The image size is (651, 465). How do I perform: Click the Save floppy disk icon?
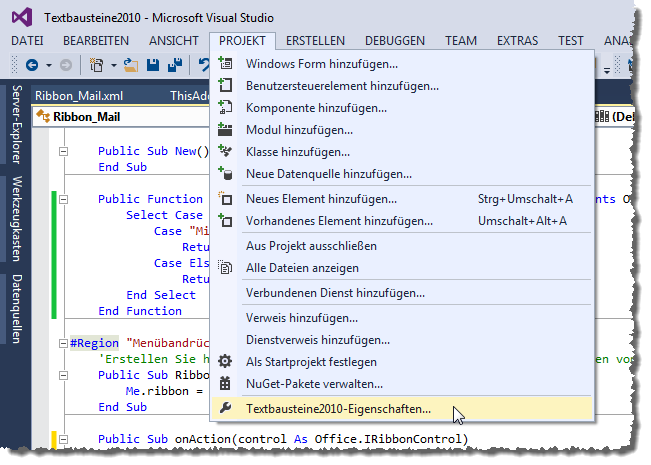pyautogui.click(x=152, y=65)
